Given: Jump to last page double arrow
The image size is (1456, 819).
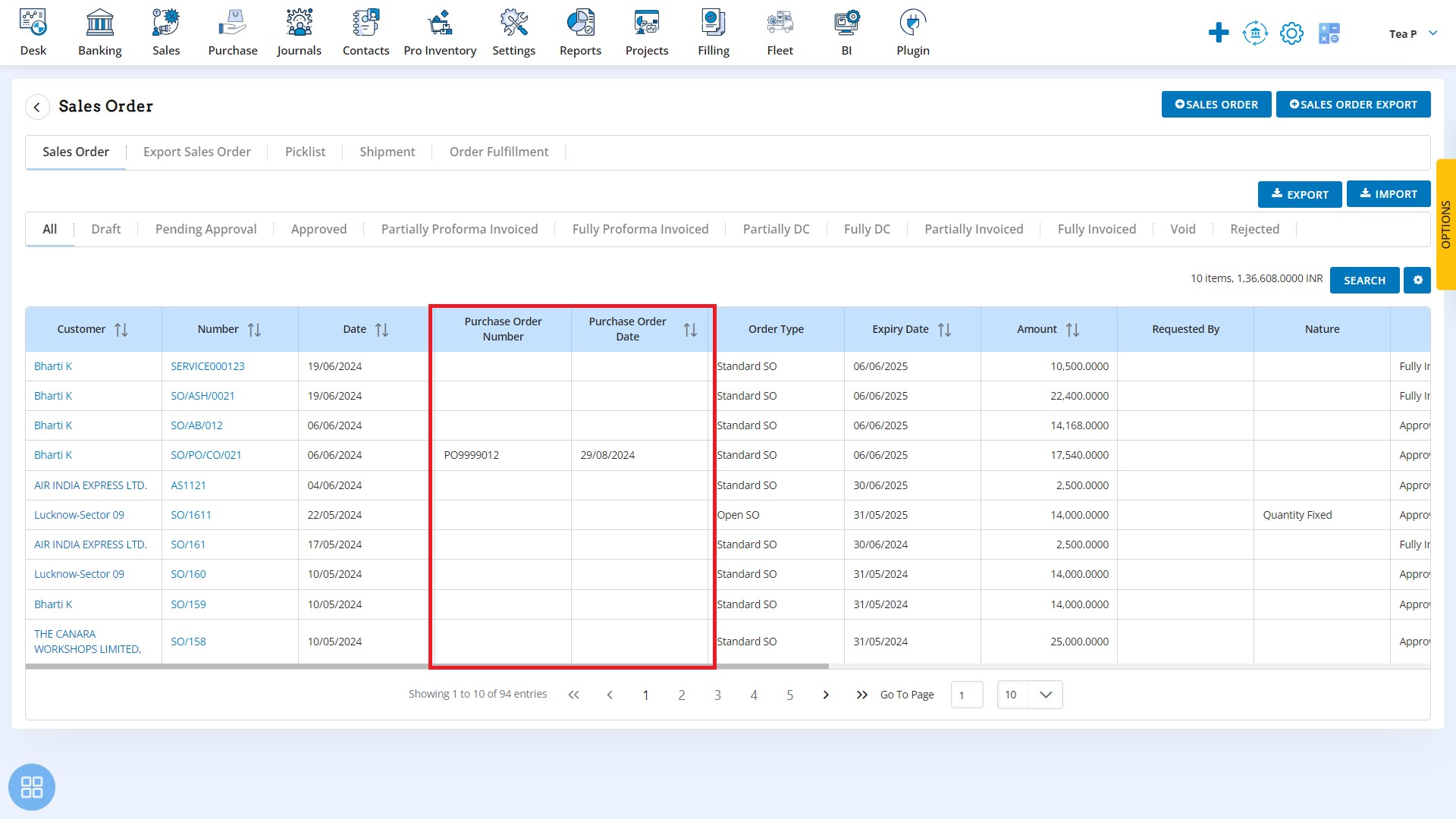Looking at the screenshot, I should pos(861,695).
